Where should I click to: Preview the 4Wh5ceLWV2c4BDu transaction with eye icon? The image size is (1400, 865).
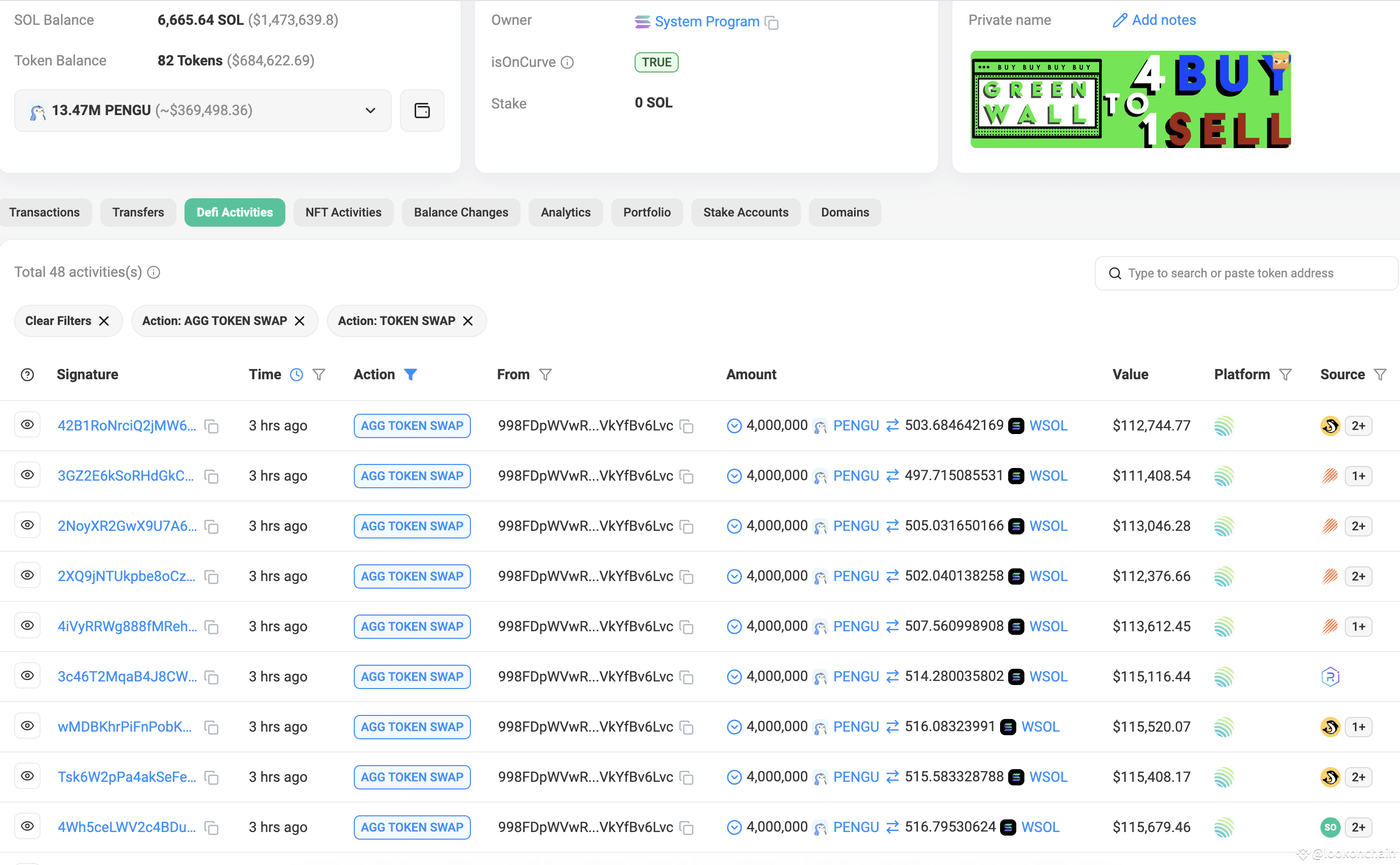tap(27, 826)
